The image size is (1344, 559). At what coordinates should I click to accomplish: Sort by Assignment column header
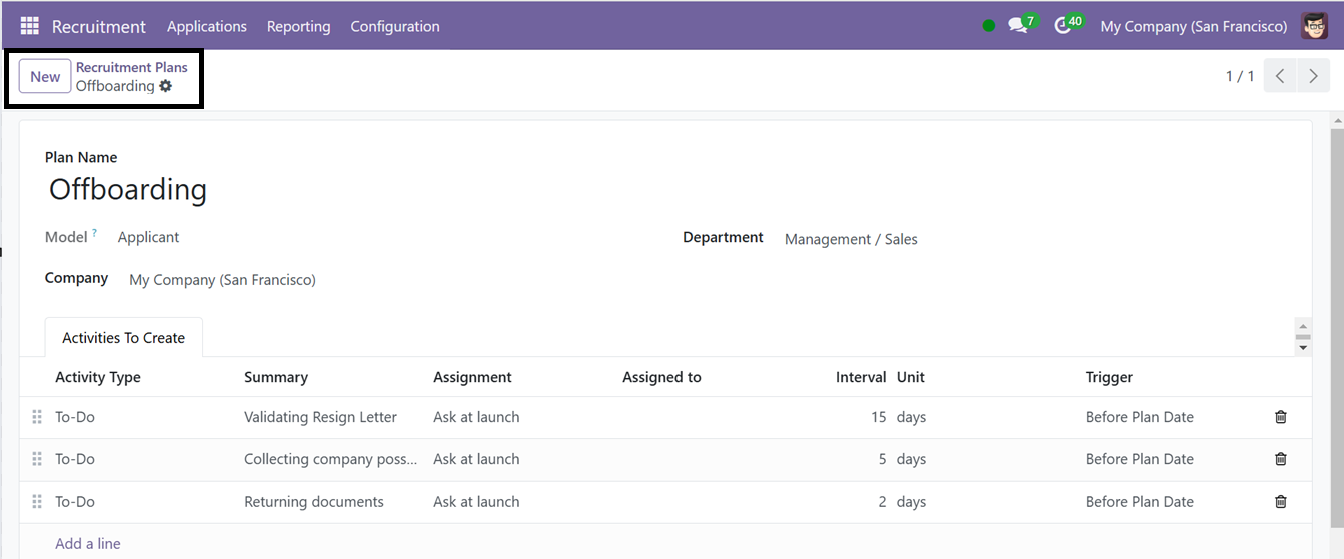coord(472,377)
